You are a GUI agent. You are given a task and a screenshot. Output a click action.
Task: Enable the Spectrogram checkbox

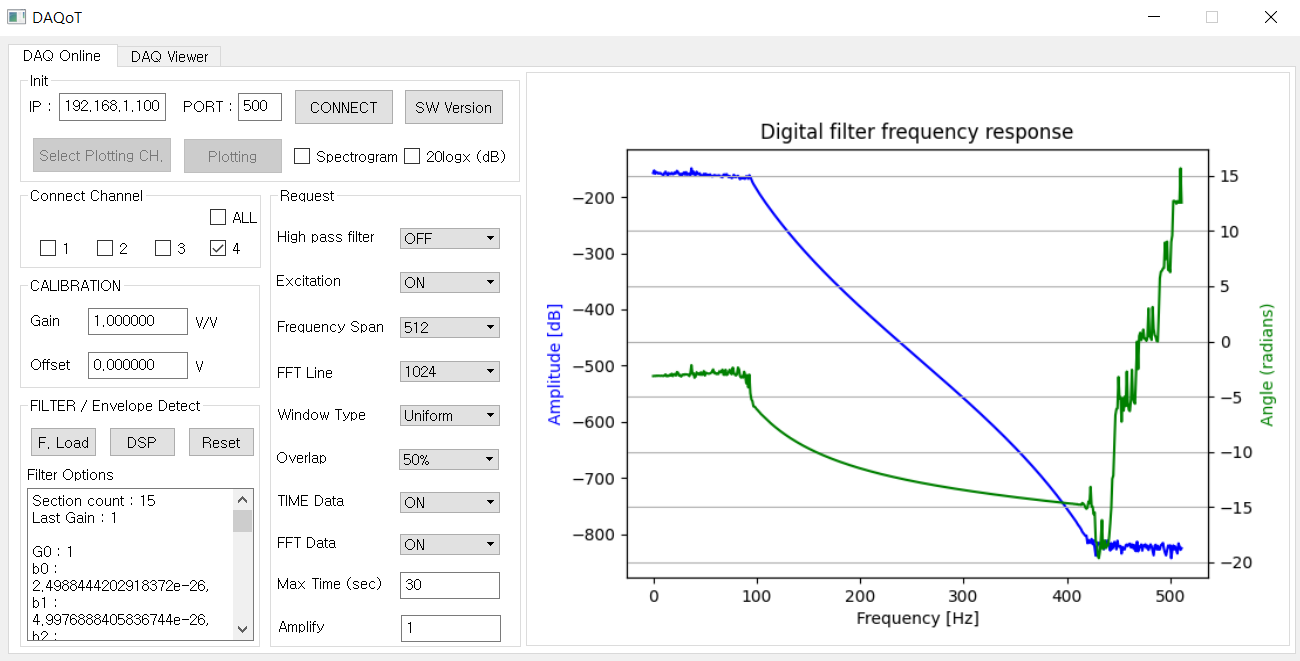click(x=302, y=156)
